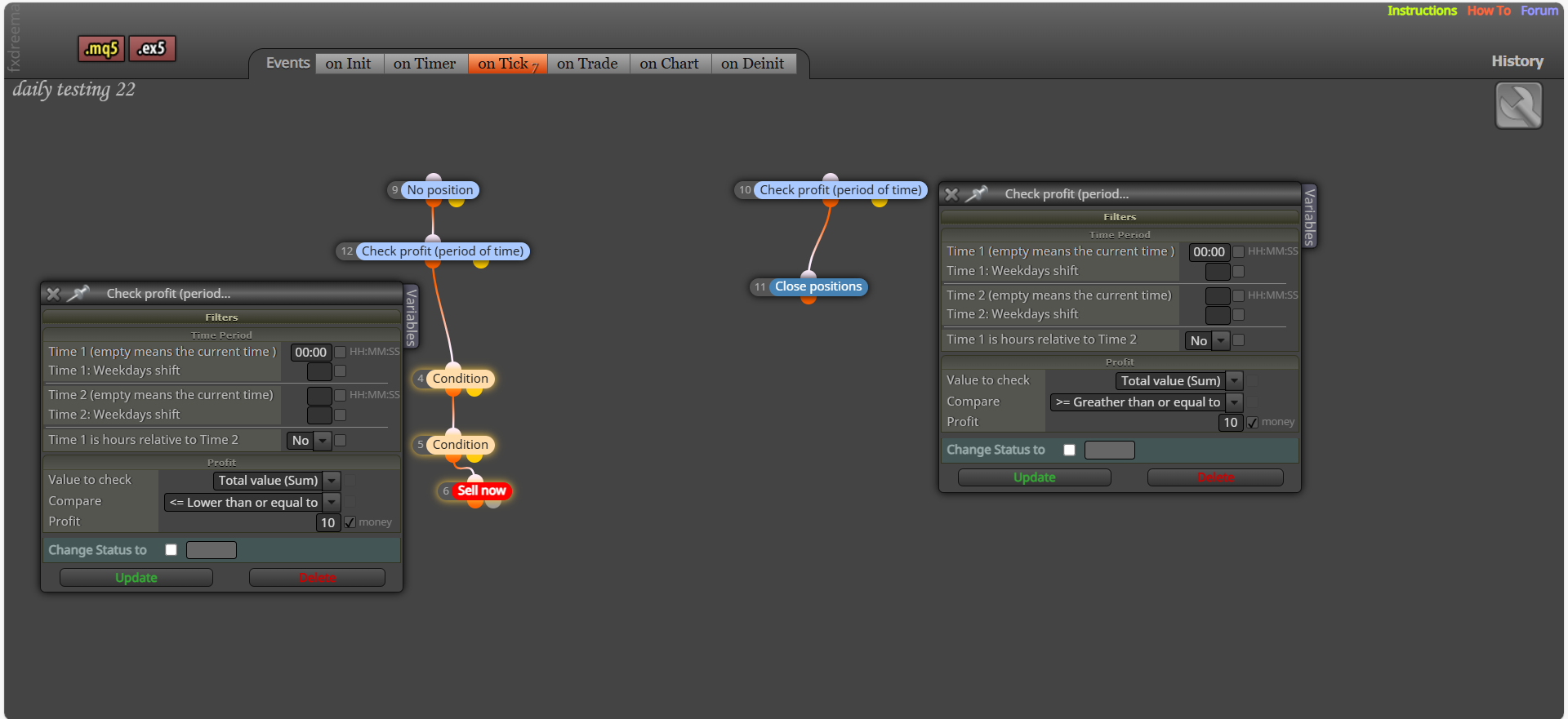Viewport: 1568px width, 719px height.
Task: Open hours relative No dropdown, right panel
Action: pos(1208,340)
